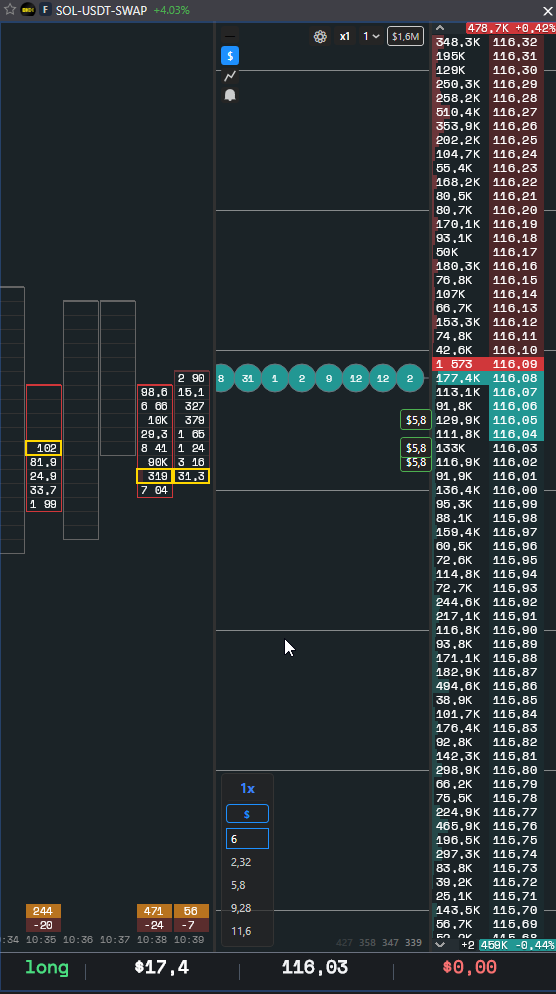Click the 10K cluster cell in 10:38 column

pyautogui.click(x=155, y=420)
